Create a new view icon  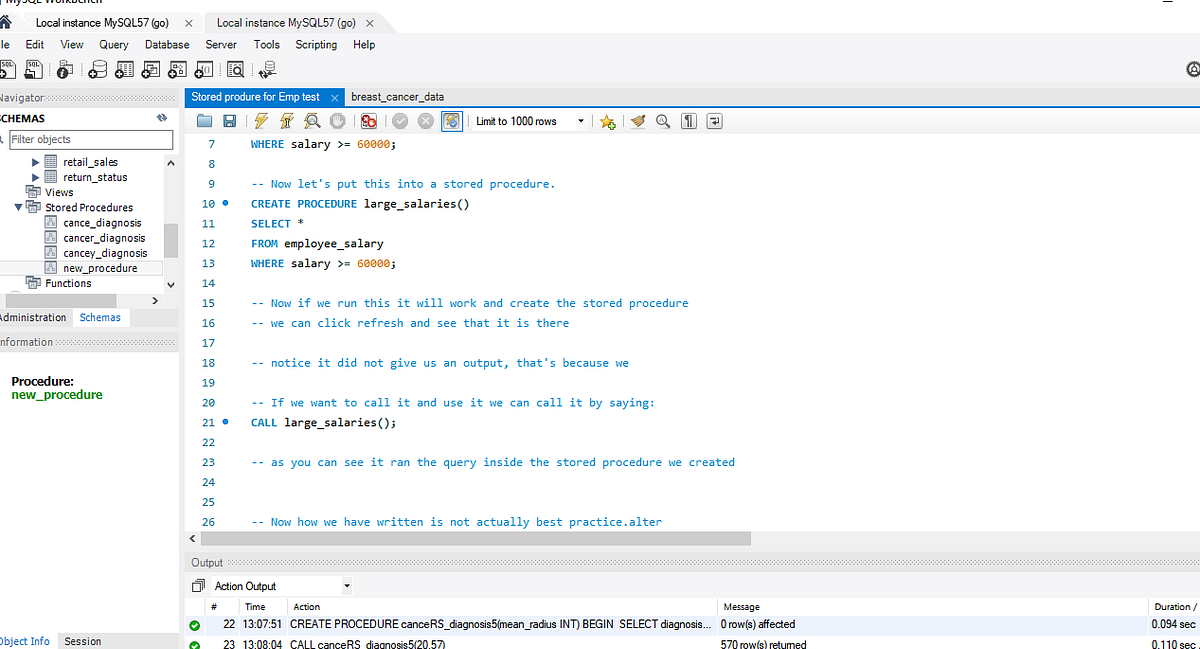[x=151, y=69]
